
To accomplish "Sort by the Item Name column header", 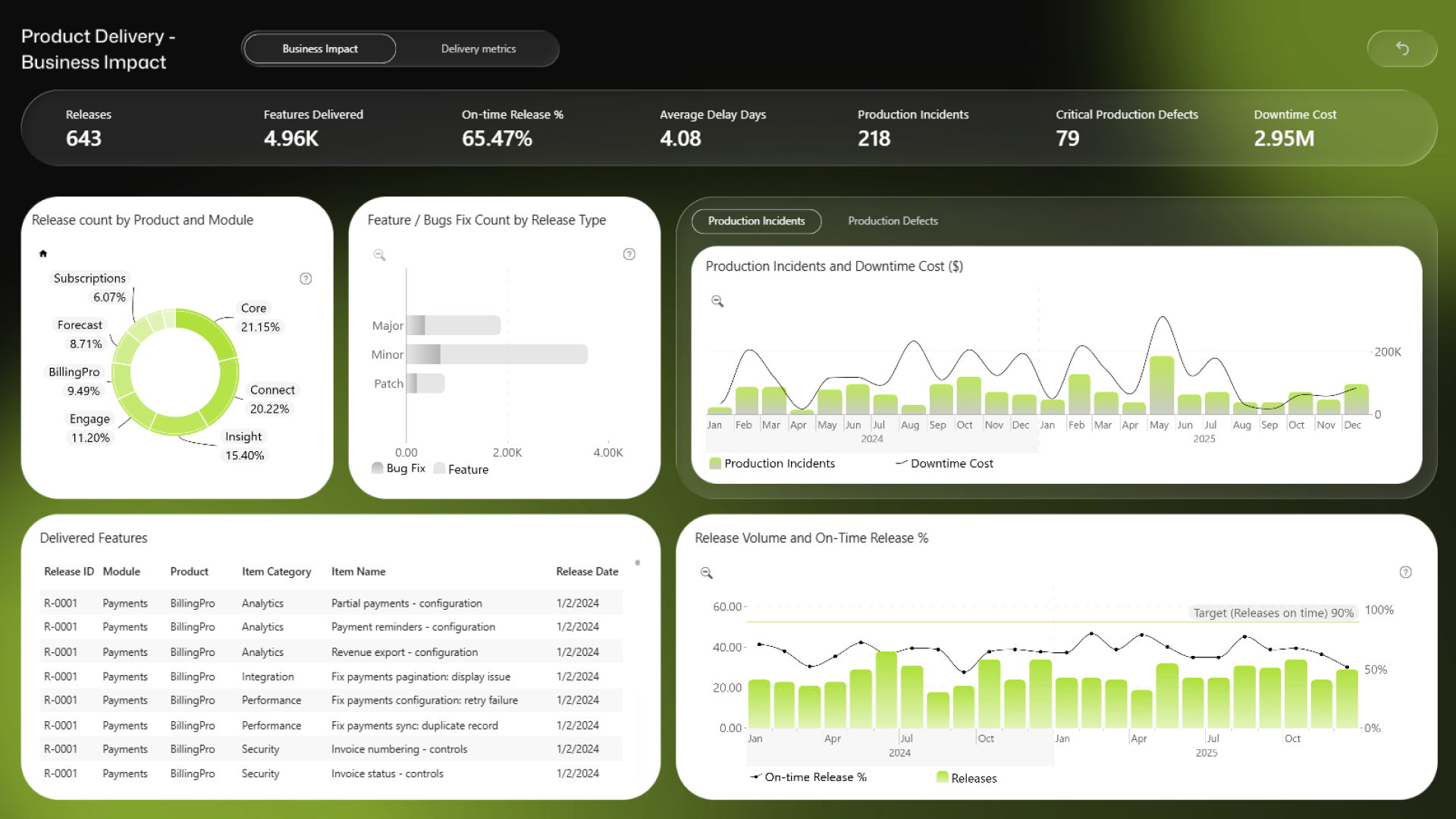I will pyautogui.click(x=358, y=572).
